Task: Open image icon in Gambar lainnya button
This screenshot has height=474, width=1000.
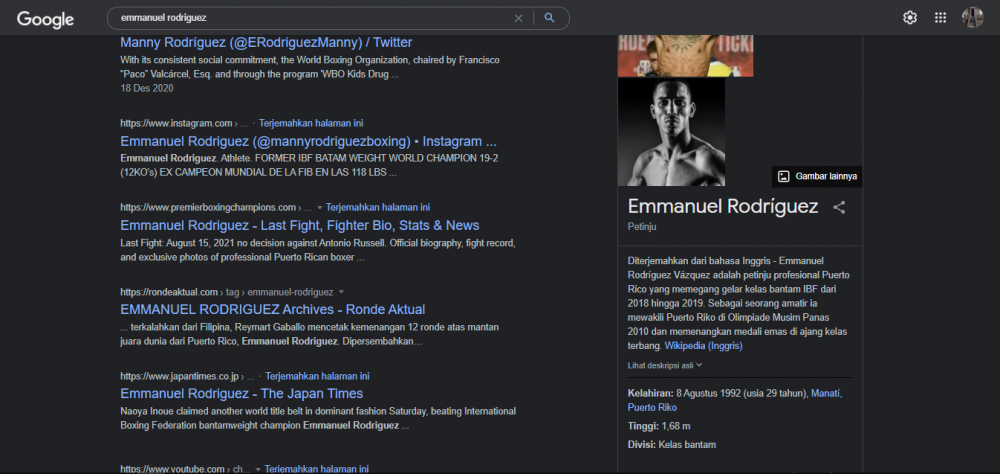Action: click(x=784, y=177)
